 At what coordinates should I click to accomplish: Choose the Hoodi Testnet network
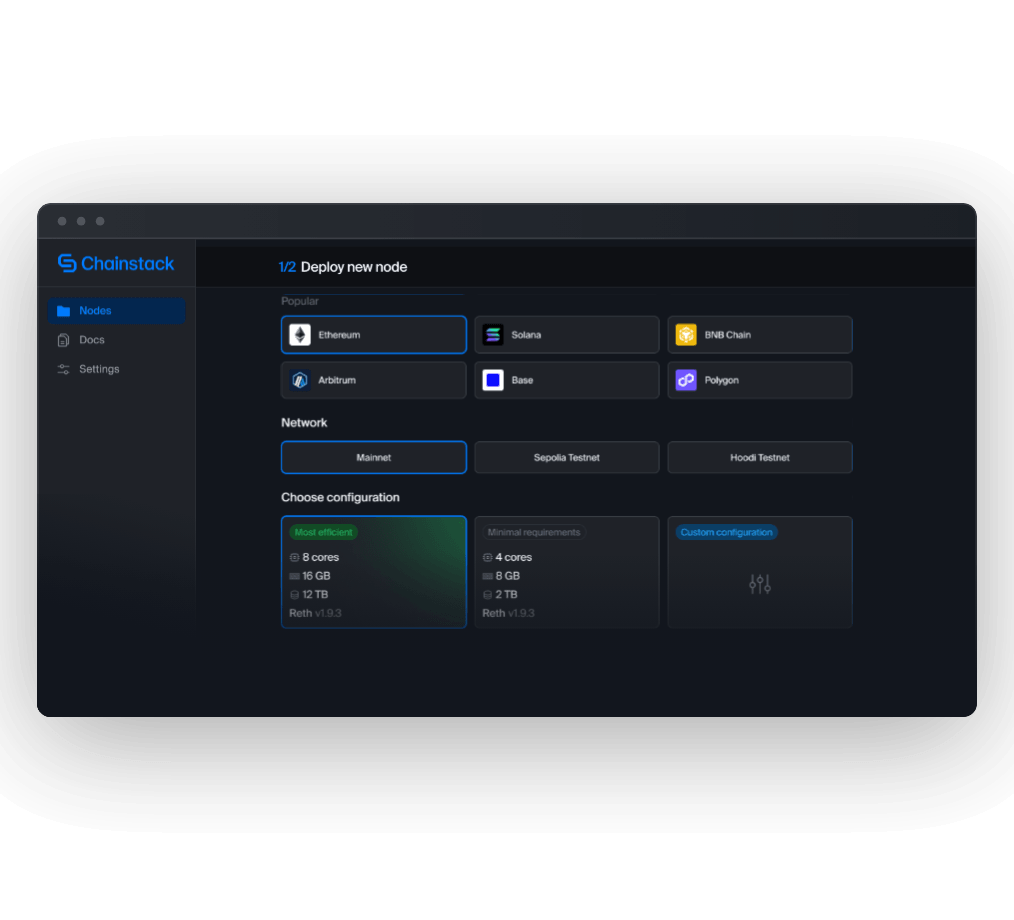[x=760, y=458]
